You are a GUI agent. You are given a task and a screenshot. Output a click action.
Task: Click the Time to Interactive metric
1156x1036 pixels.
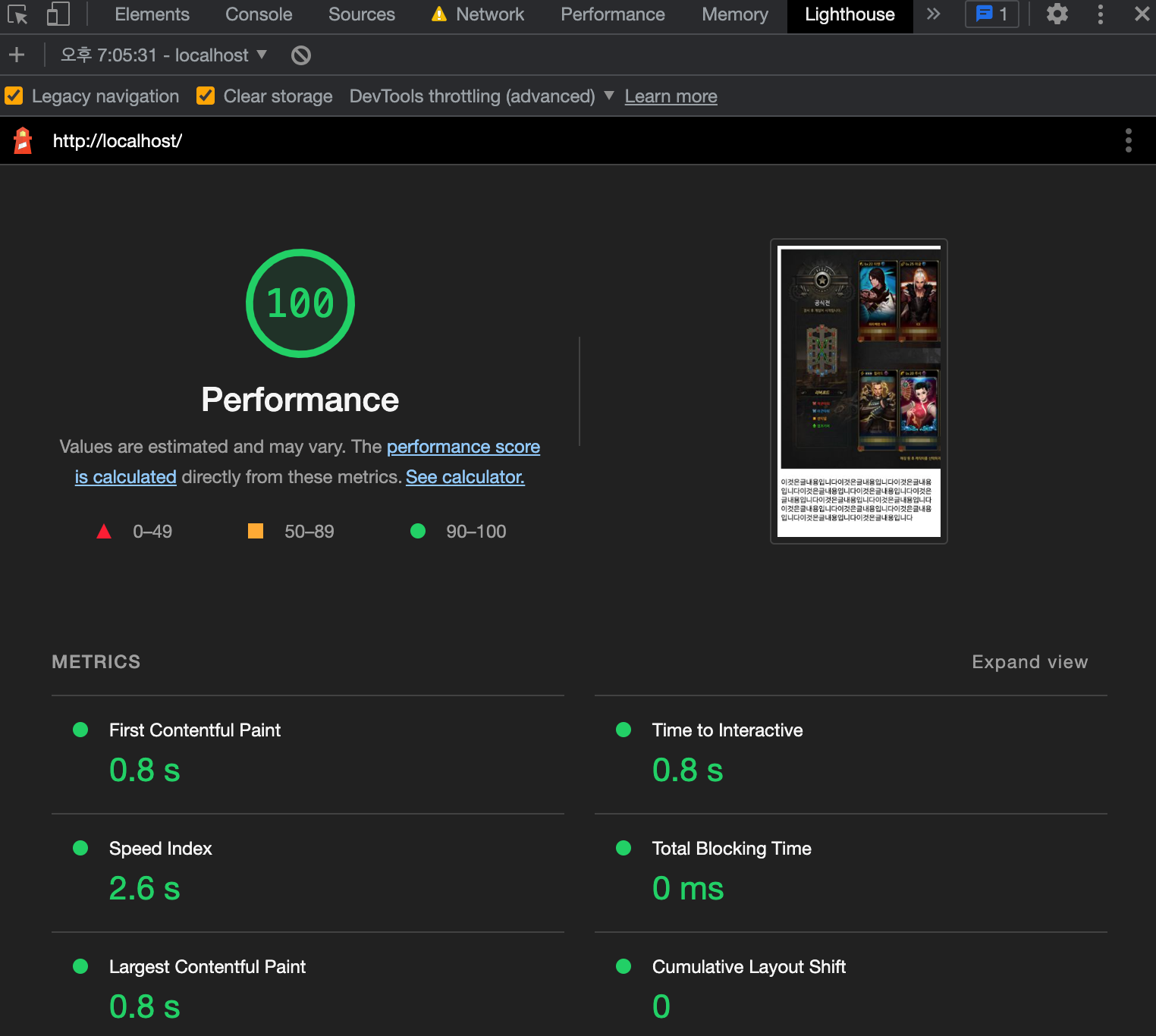coord(851,755)
